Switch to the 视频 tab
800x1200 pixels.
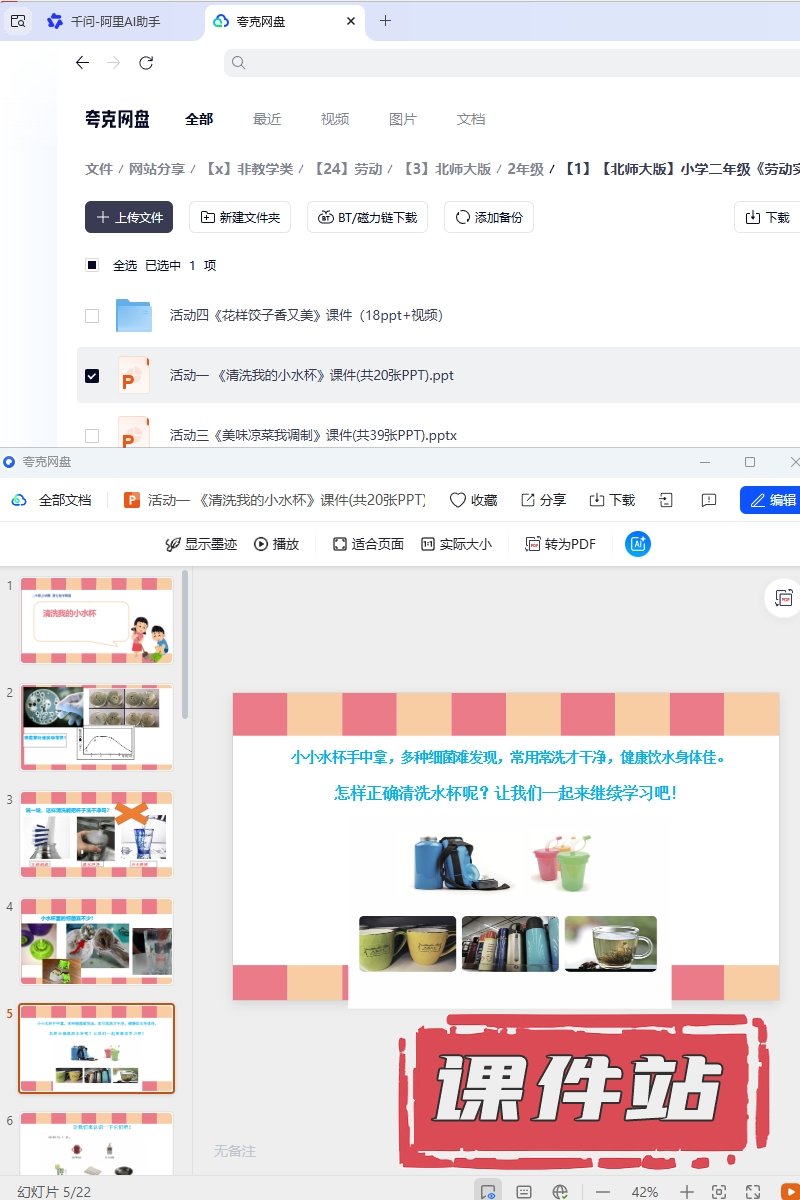(x=335, y=119)
